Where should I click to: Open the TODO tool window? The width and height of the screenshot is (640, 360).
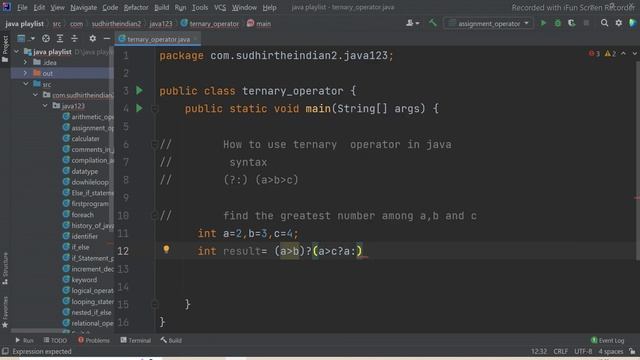click(x=55, y=340)
